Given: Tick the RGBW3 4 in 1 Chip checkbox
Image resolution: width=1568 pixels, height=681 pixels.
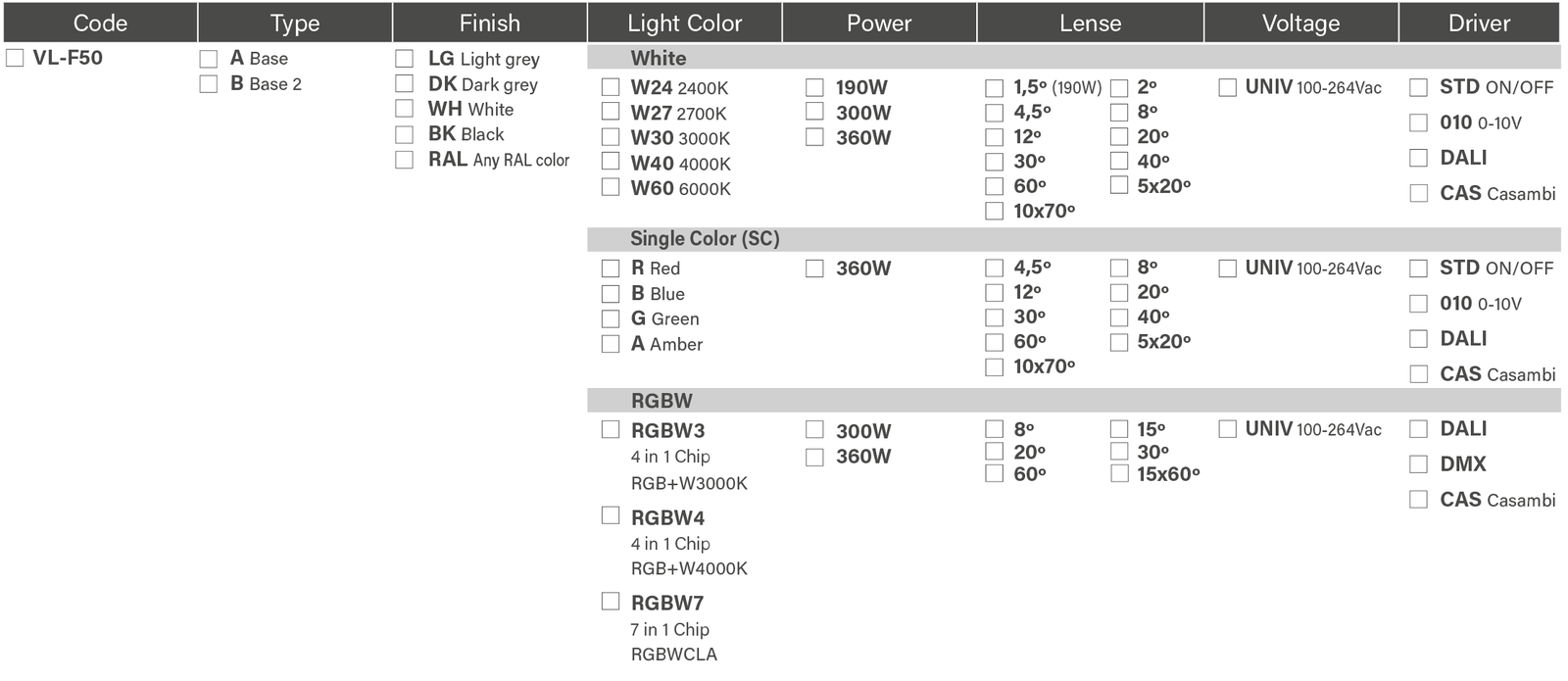Looking at the screenshot, I should (611, 430).
